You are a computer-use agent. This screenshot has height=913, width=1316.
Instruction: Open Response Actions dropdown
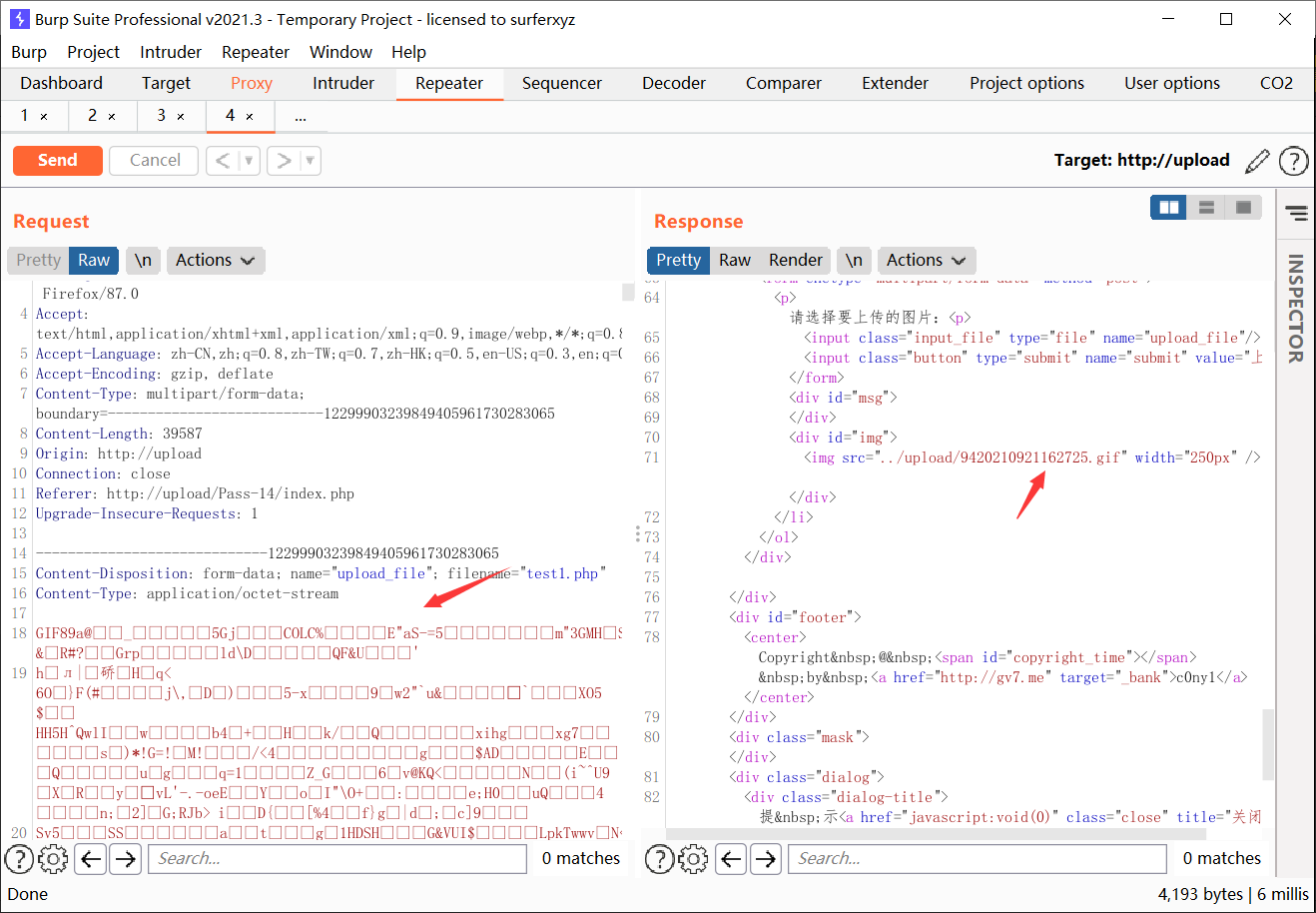pyautogui.click(x=926, y=261)
